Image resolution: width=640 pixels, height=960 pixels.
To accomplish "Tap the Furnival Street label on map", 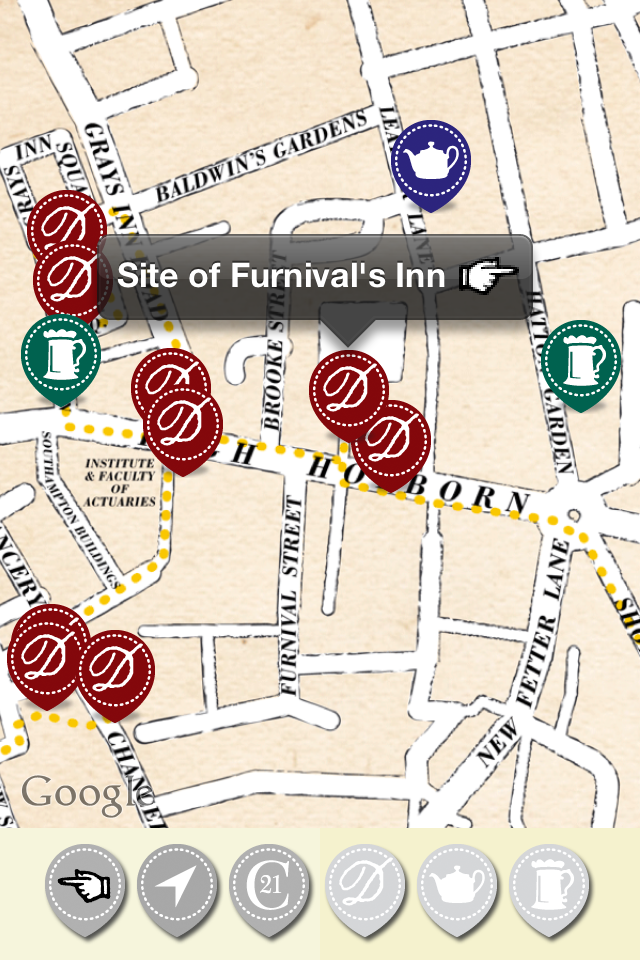I will pyautogui.click(x=291, y=595).
